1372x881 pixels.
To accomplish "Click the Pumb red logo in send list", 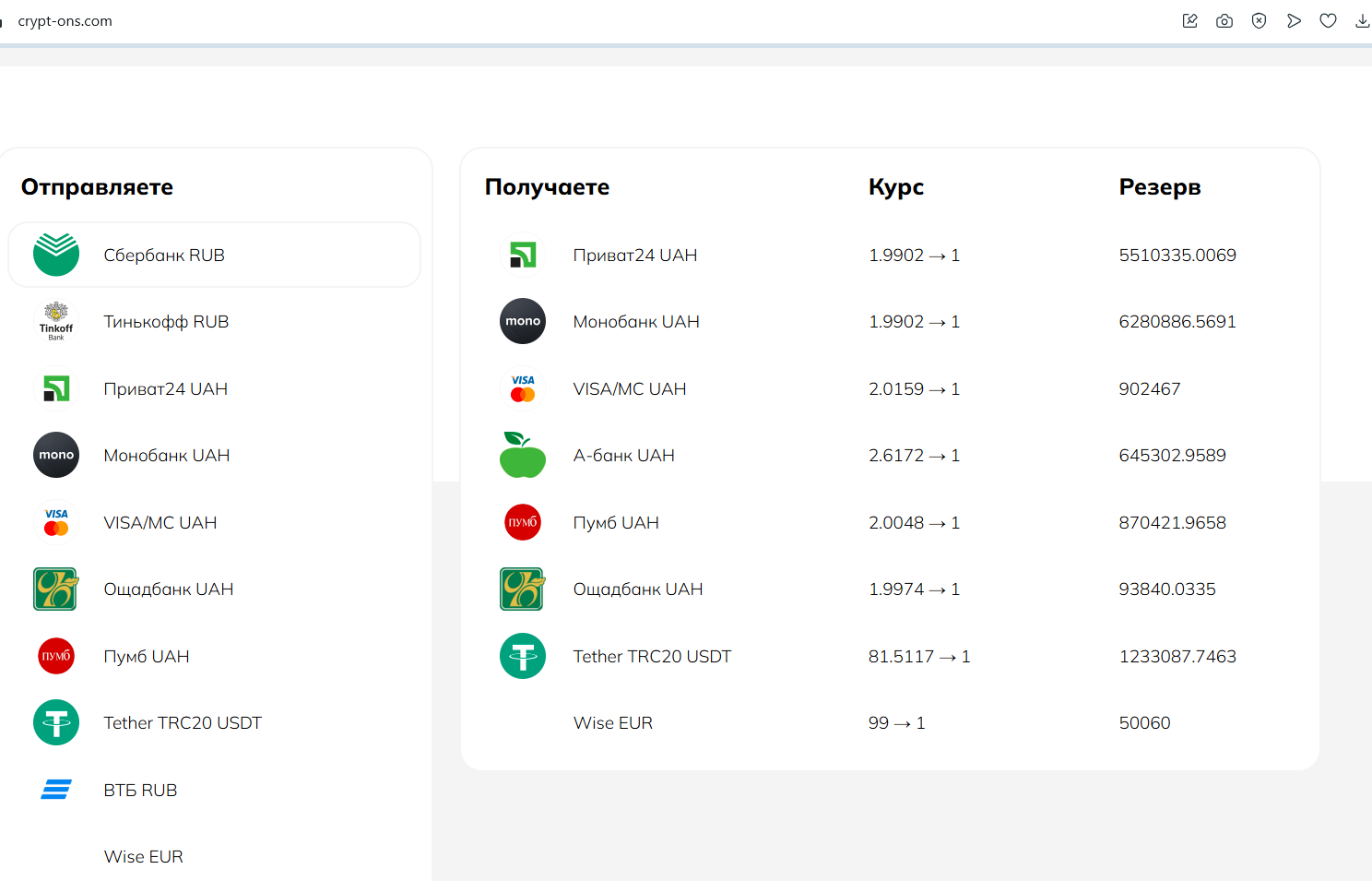I will [x=56, y=656].
